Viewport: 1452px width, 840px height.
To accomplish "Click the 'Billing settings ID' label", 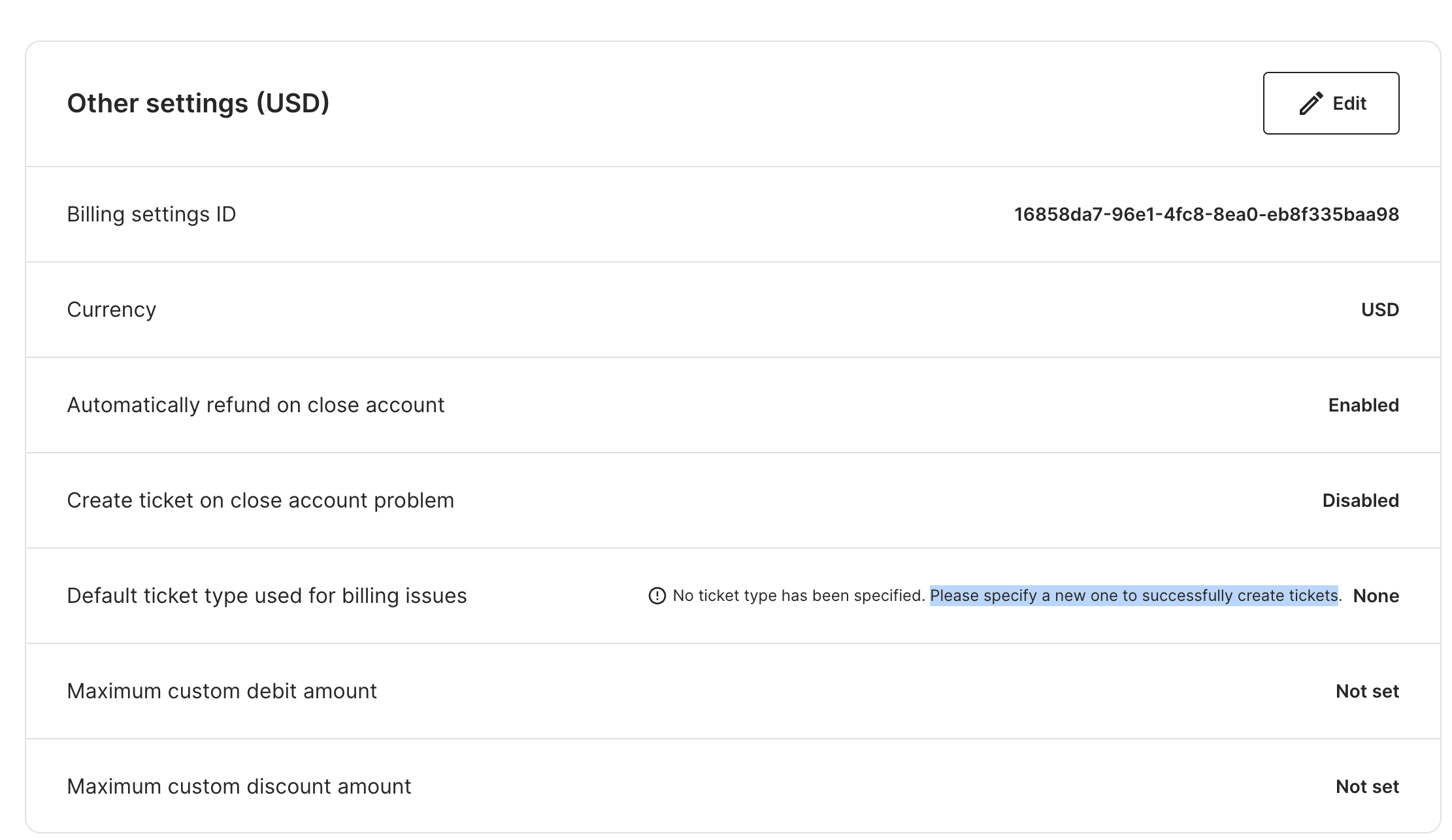I will point(152,214).
